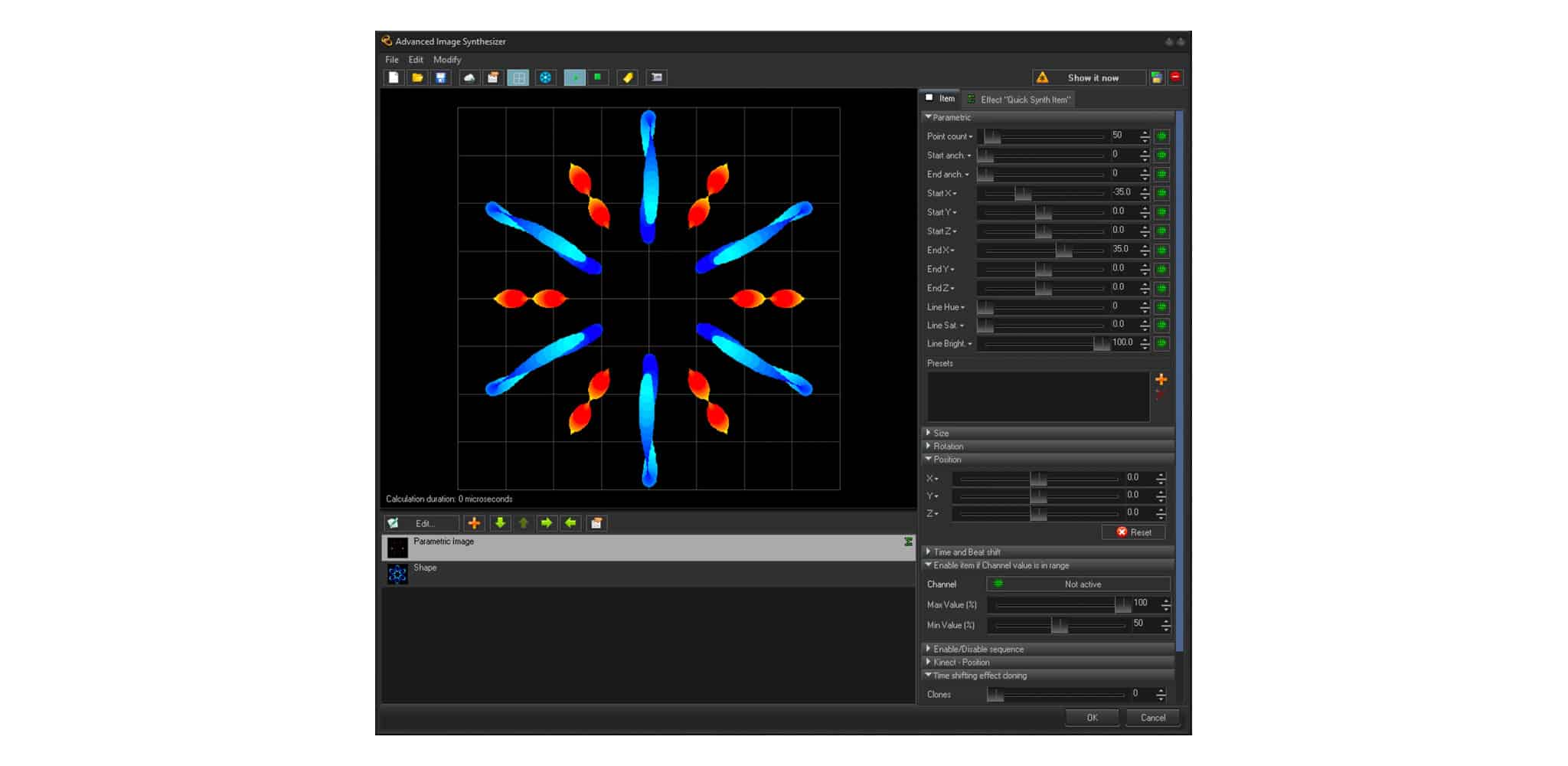Select the Shape item in the list
Viewport: 1568px width, 766px height.
tap(425, 568)
